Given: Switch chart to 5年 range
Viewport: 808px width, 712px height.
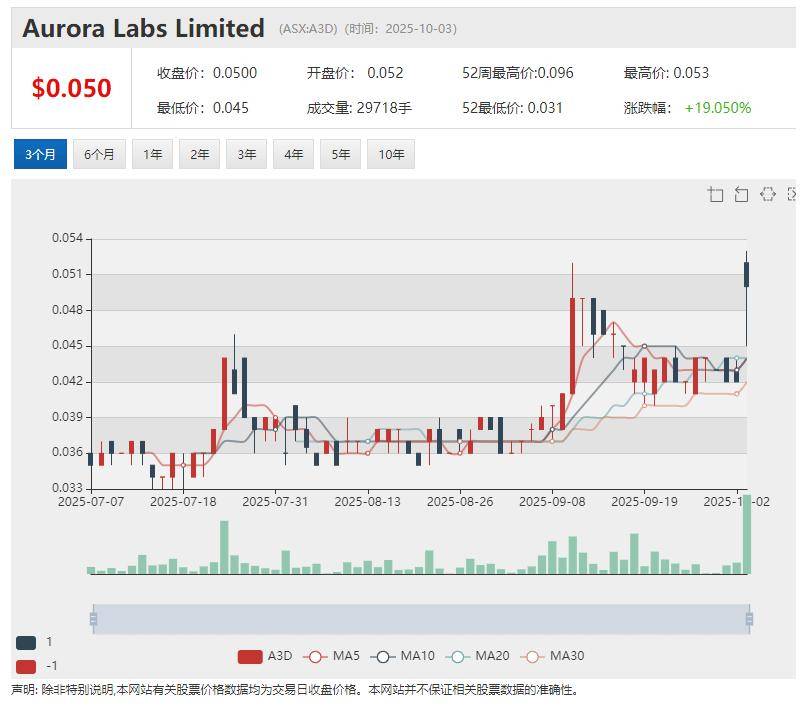Looking at the screenshot, I should (340, 154).
